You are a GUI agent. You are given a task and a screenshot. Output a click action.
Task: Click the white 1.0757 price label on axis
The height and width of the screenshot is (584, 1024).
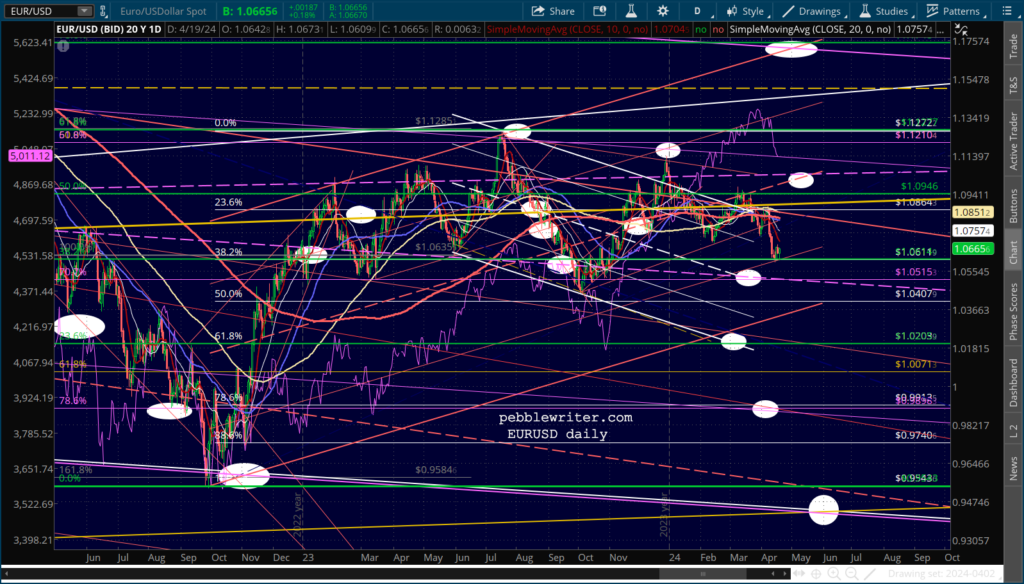pyautogui.click(x=973, y=231)
